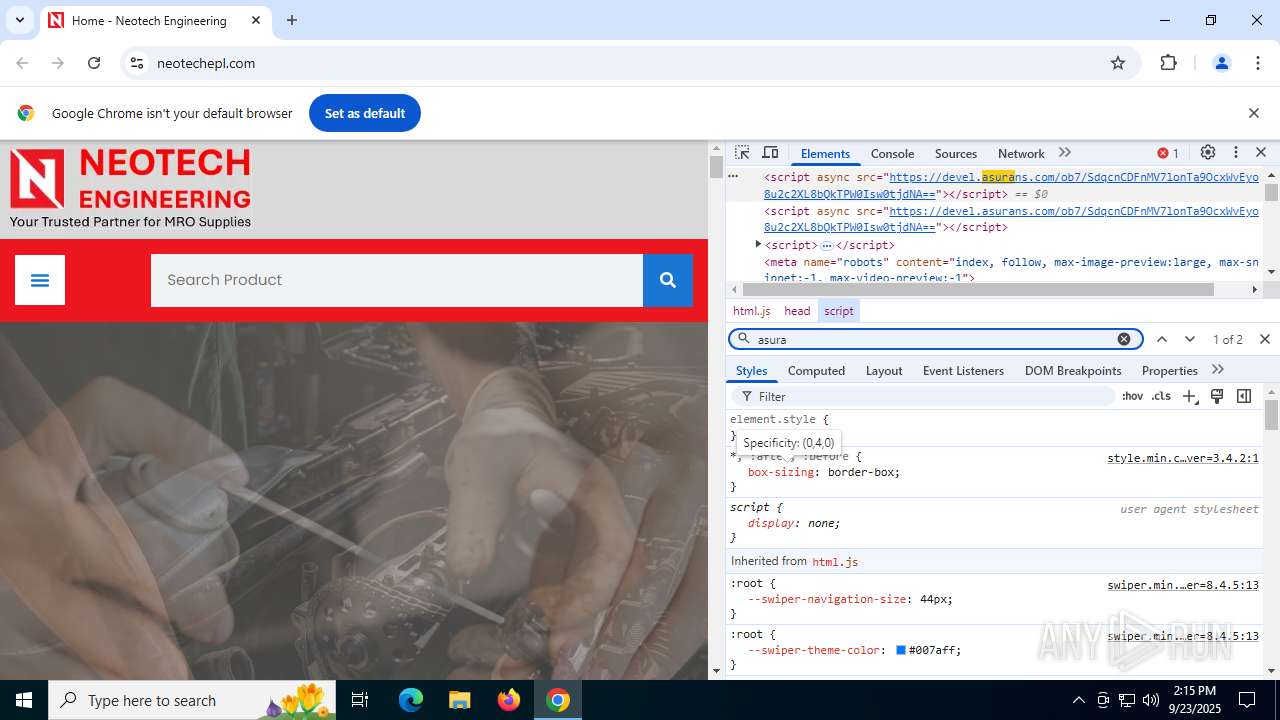The height and width of the screenshot is (720, 1280).
Task: Click the blue search button on Neotech site
Action: point(668,280)
